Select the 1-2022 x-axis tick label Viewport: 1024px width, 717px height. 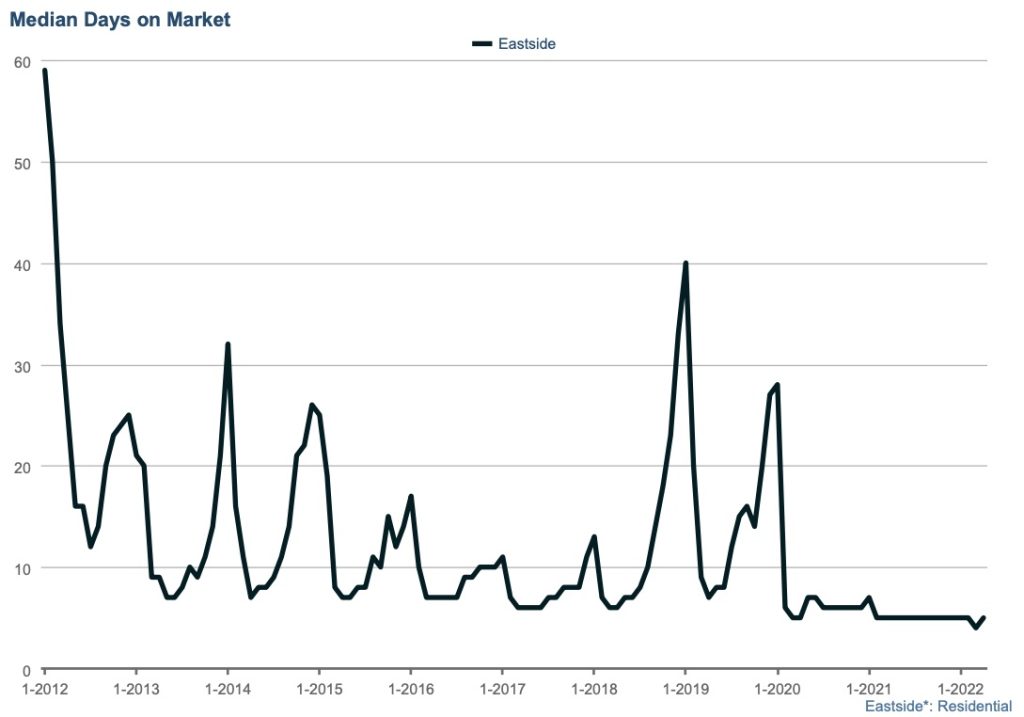point(960,688)
